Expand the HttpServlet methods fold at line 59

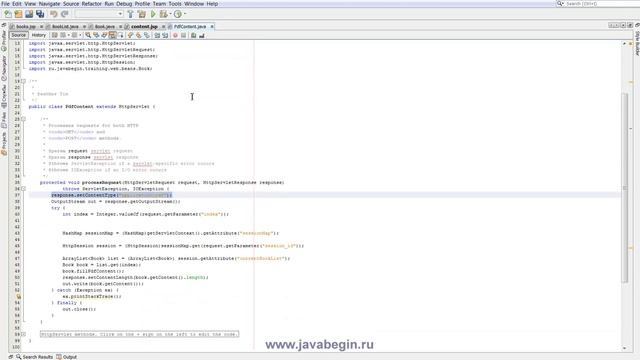24,334
